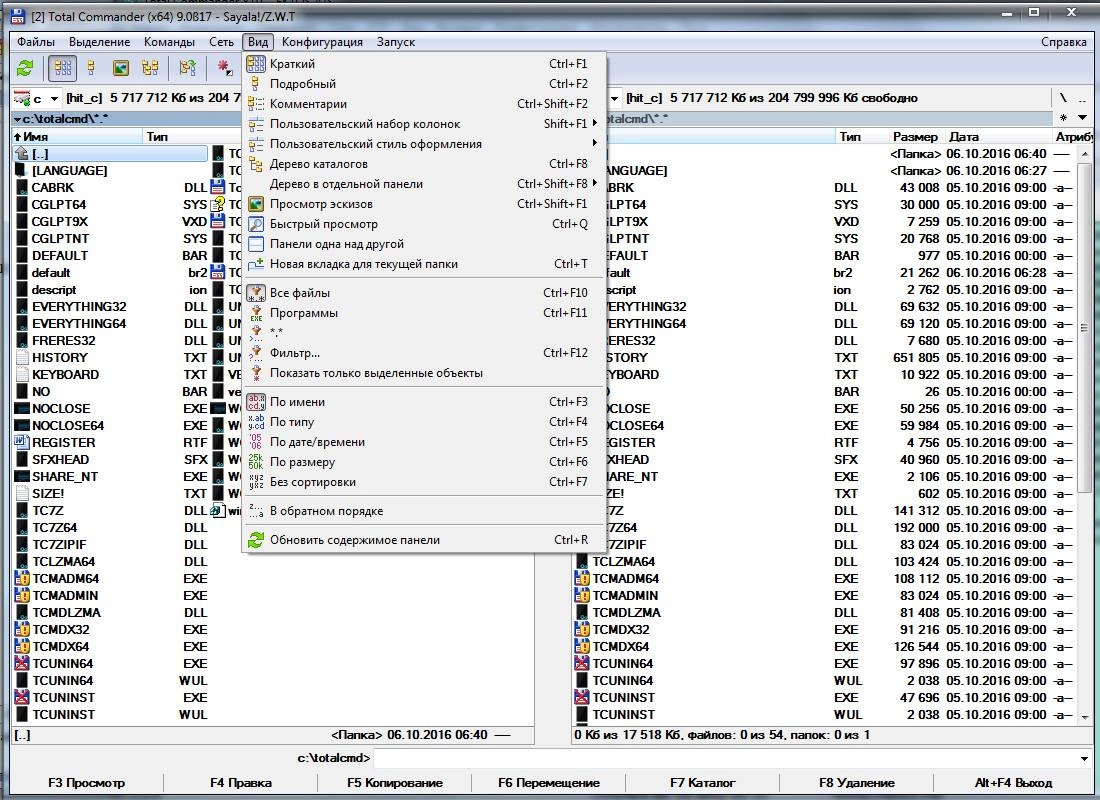Click left panel path c:\totalcmd\*.* header

(x=67, y=119)
